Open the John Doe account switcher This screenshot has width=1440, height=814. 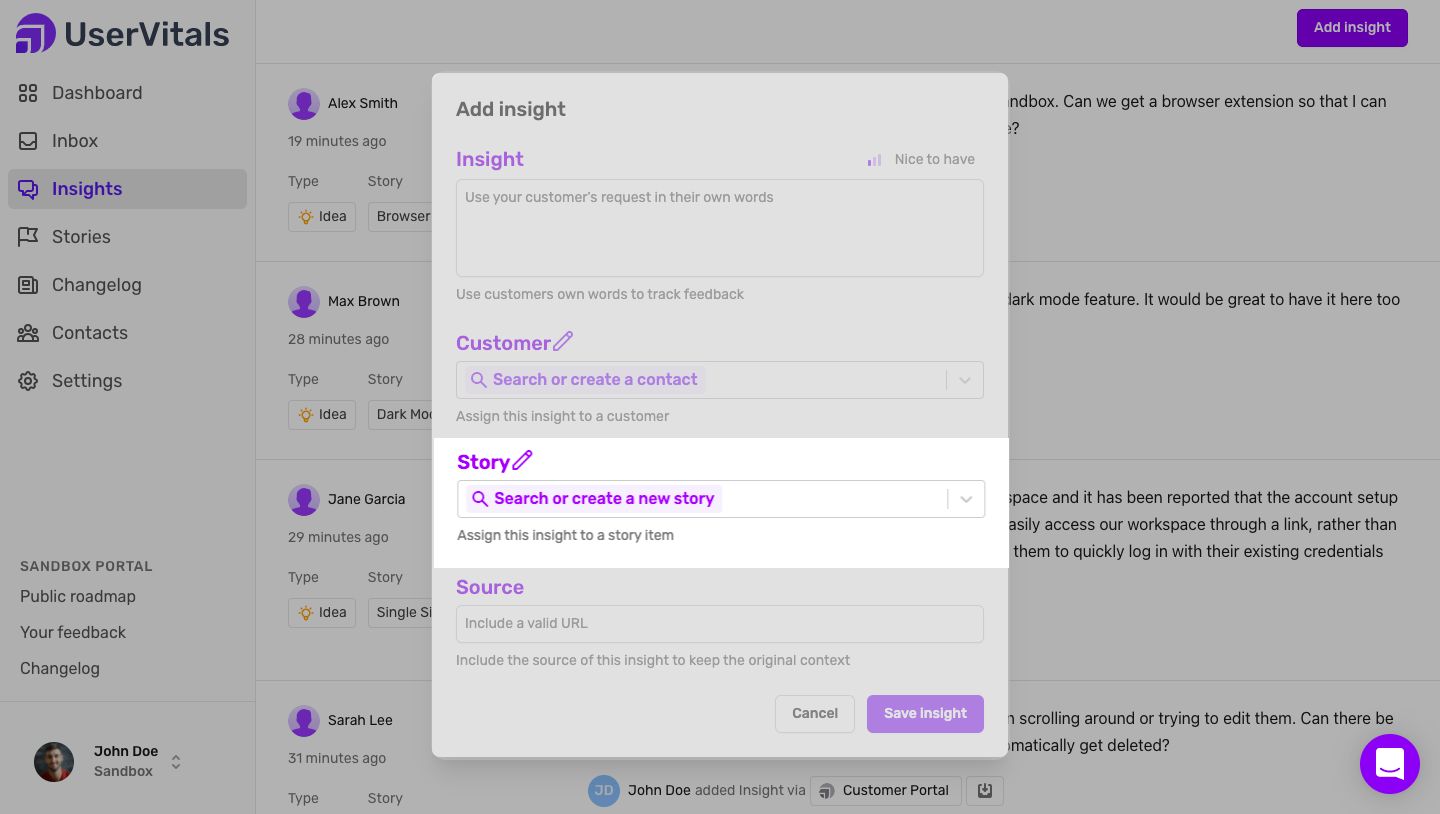(176, 762)
